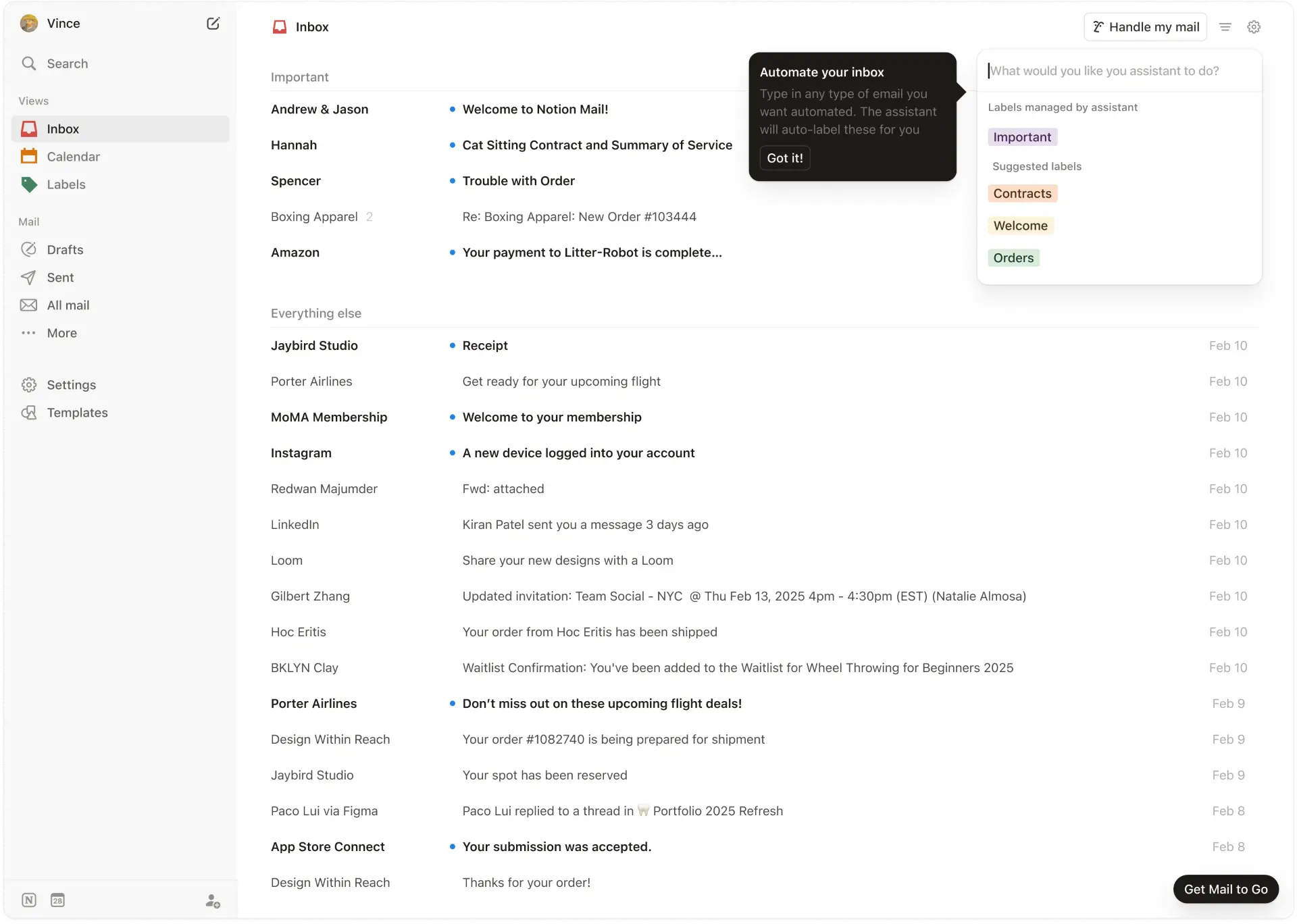Select the purple Important label chip
1297x924 pixels.
(x=1021, y=136)
